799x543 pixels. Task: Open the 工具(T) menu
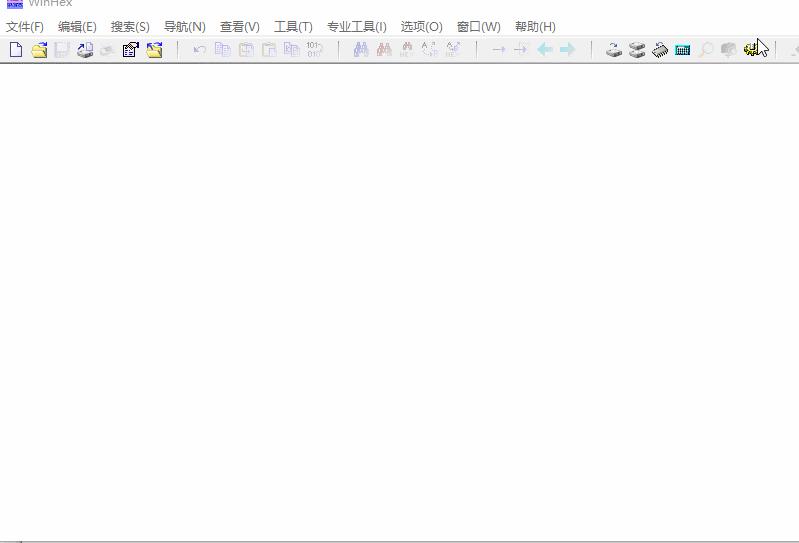293,27
